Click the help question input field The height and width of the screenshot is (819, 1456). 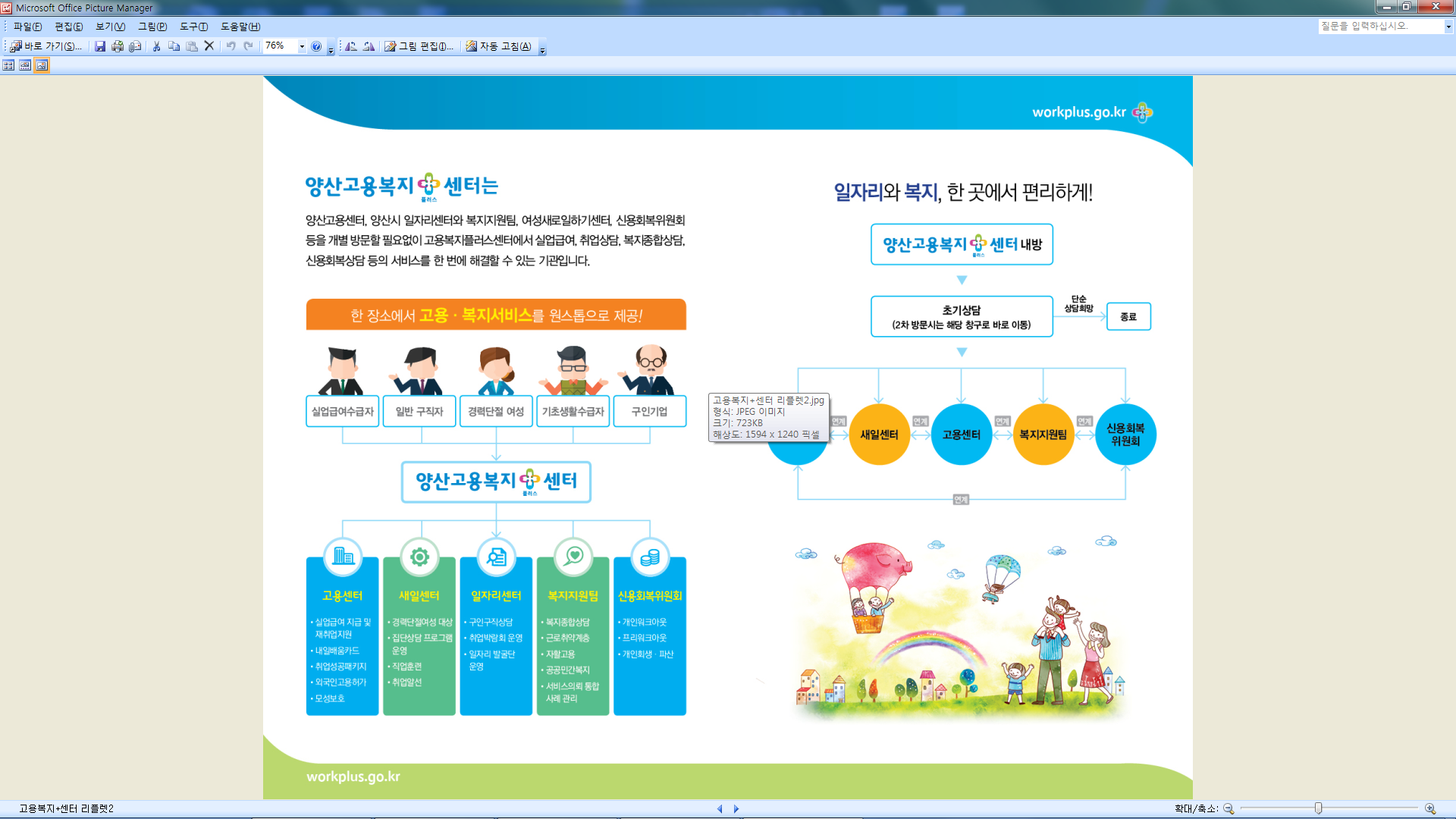click(x=1380, y=27)
